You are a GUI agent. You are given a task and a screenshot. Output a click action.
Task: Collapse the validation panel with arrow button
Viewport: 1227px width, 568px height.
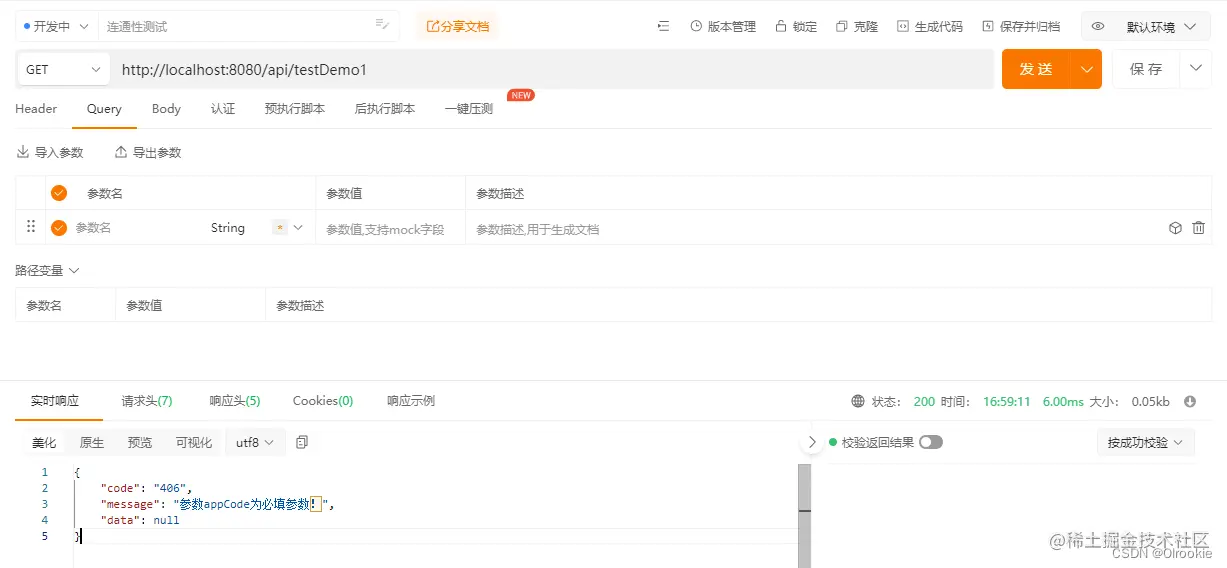pos(812,442)
